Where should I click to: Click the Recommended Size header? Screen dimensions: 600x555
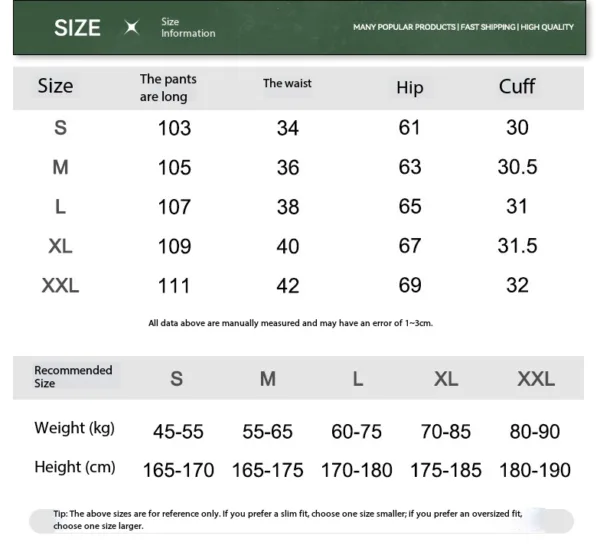point(73,376)
